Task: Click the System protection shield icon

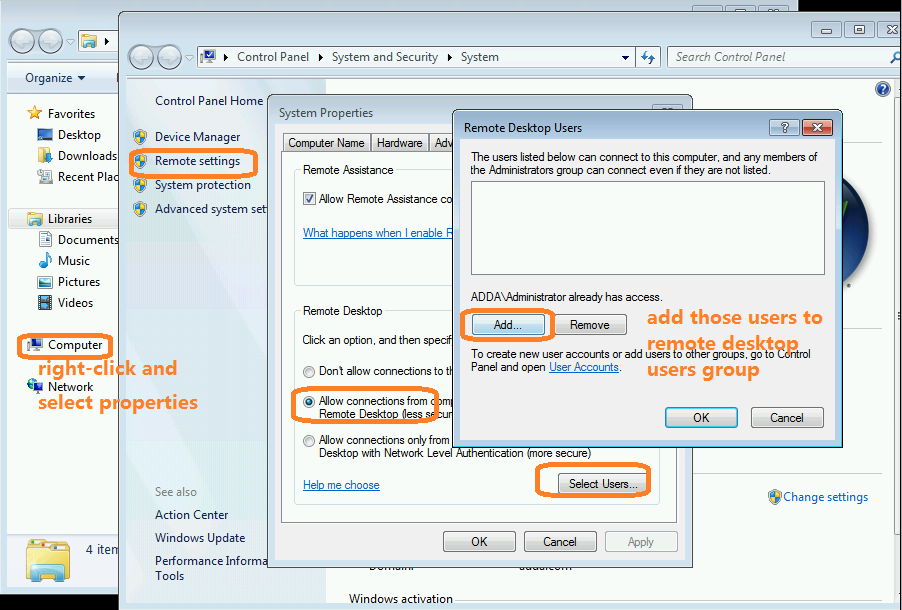Action: (140, 185)
